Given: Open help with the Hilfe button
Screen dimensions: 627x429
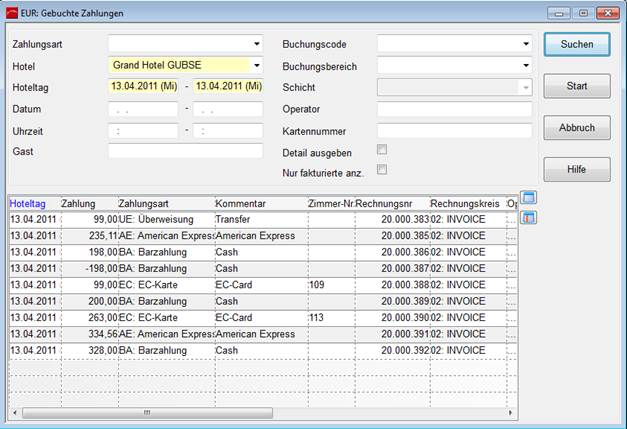Looking at the screenshot, I should [577, 170].
